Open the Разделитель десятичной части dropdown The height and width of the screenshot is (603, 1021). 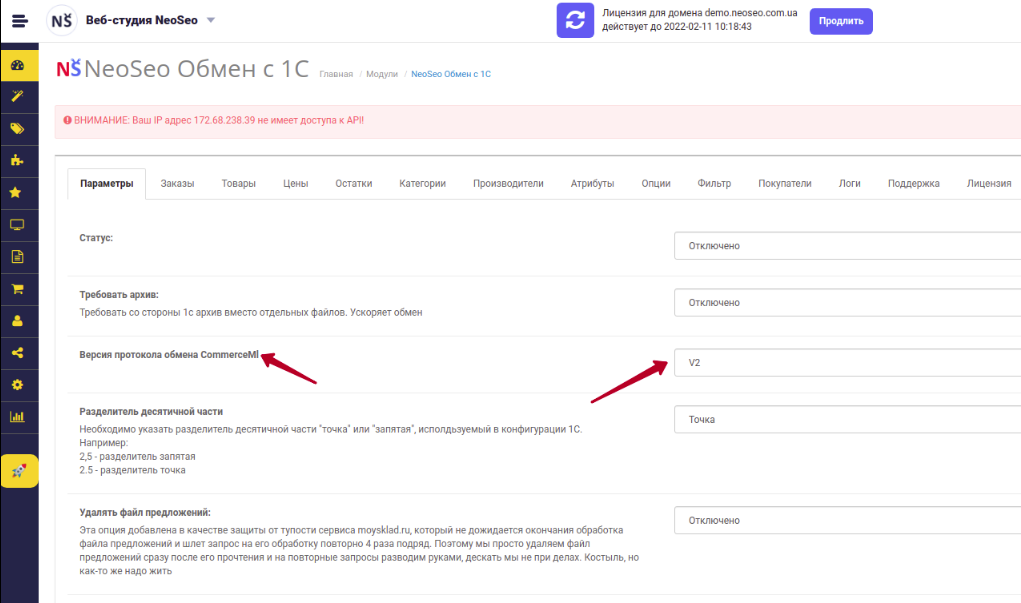click(x=847, y=419)
